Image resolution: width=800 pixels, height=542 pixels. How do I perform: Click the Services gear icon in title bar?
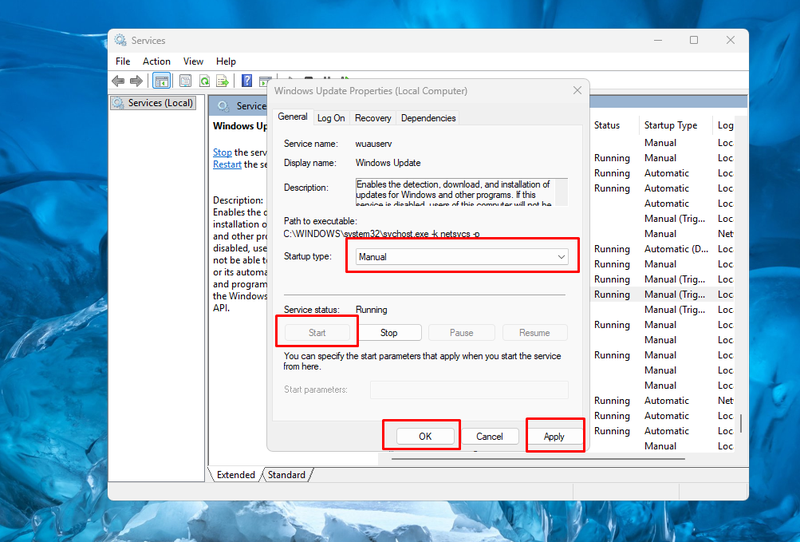click(x=120, y=40)
